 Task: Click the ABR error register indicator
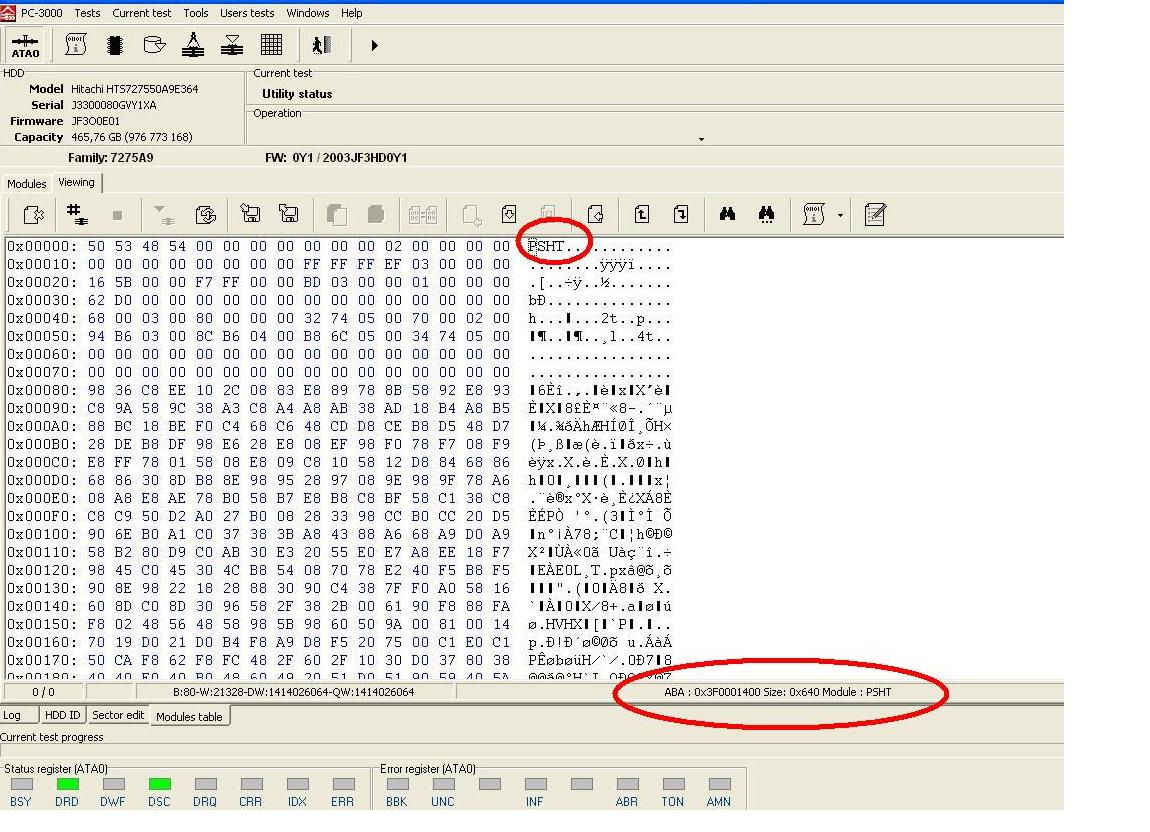(x=627, y=784)
